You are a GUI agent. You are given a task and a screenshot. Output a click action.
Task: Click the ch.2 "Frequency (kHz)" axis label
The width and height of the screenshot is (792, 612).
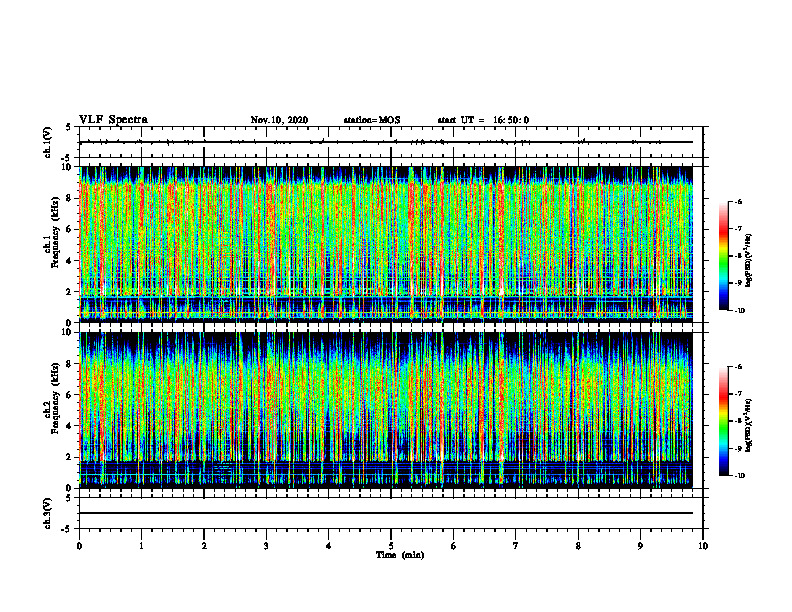coord(55,398)
